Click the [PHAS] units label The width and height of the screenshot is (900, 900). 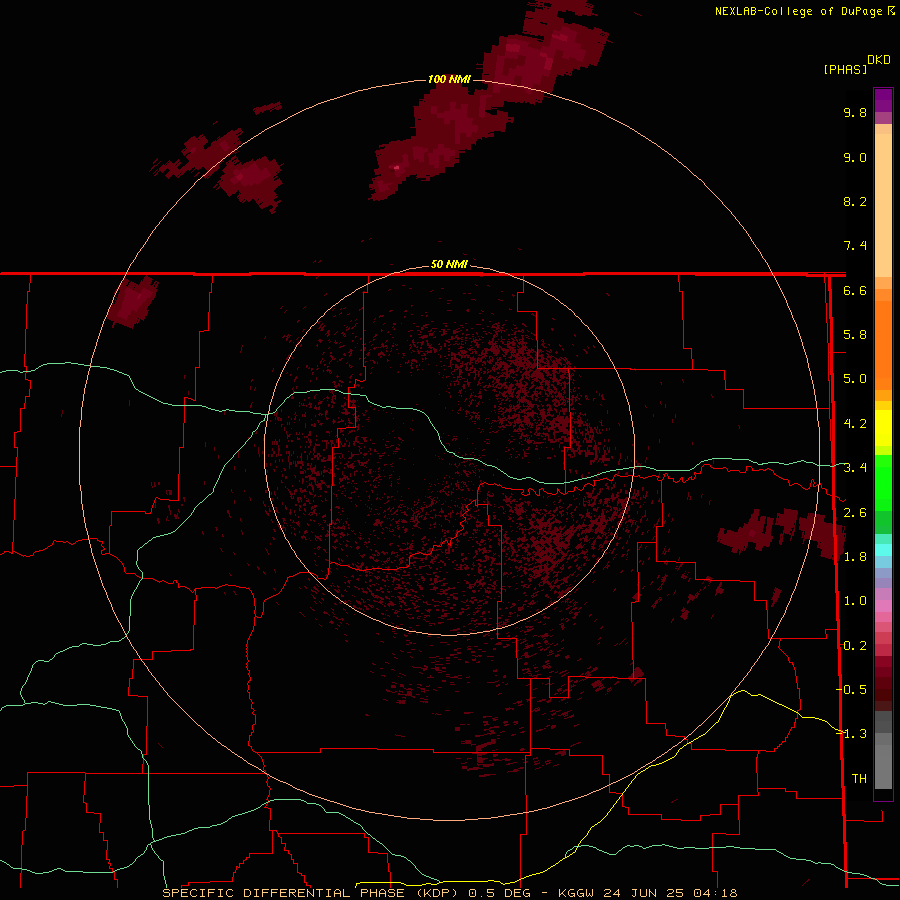[x=845, y=69]
